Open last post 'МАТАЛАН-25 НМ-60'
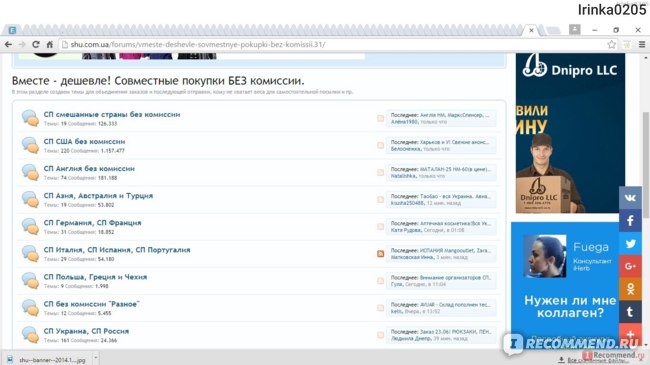 [x=456, y=169]
